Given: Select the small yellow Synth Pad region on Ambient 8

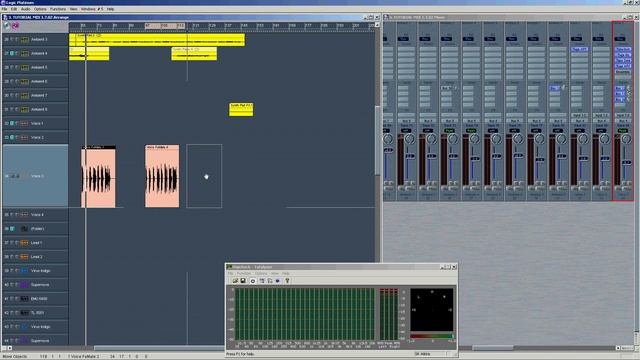Looking at the screenshot, I should 241,109.
